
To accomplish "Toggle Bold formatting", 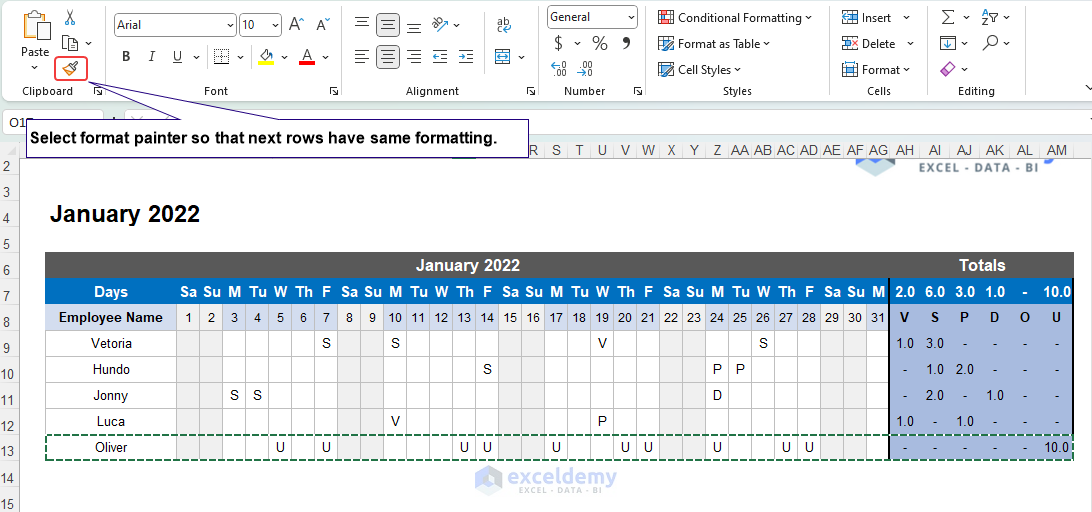I will pyautogui.click(x=126, y=56).
